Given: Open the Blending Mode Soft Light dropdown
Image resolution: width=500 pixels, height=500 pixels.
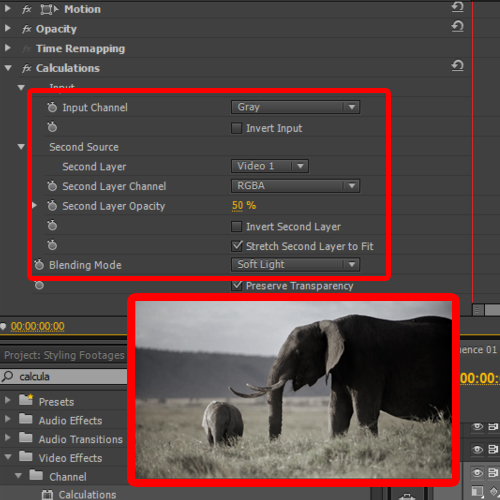Looking at the screenshot, I should click(x=295, y=265).
